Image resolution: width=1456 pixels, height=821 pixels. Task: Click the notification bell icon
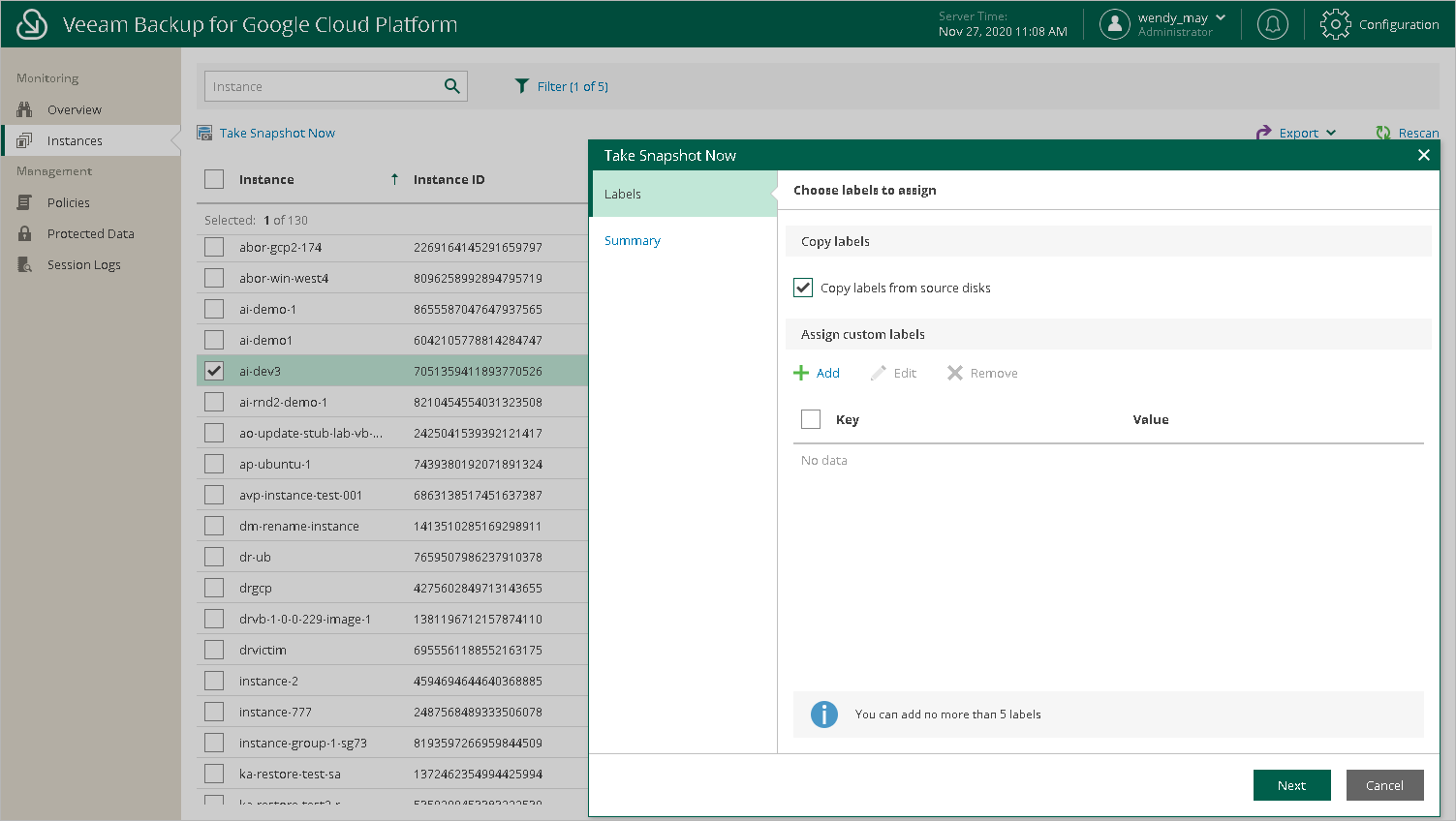(1272, 24)
